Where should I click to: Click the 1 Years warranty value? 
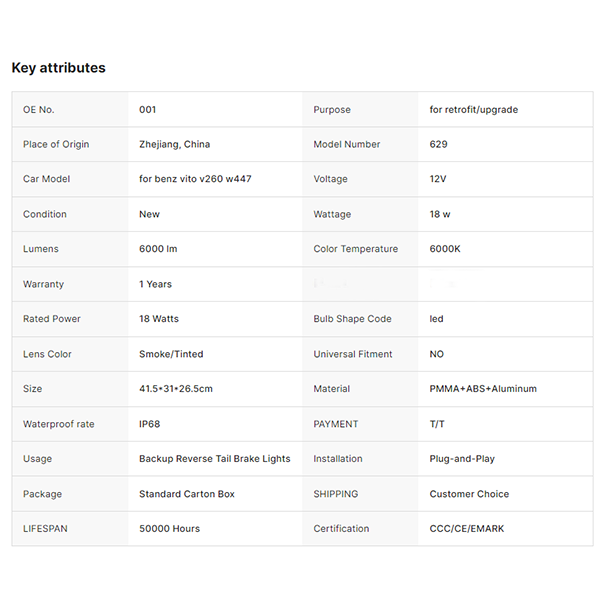pyautogui.click(x=155, y=285)
